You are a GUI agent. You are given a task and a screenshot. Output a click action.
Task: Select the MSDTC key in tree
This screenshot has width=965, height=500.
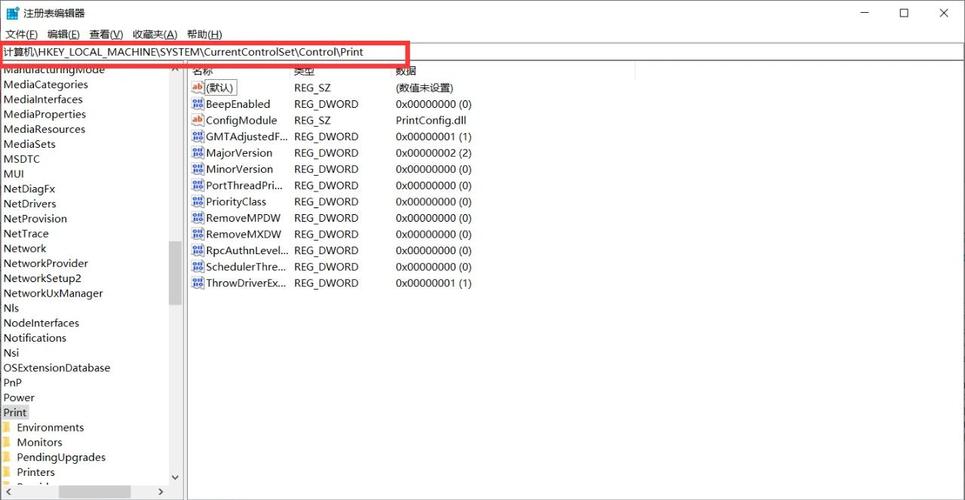[x=22, y=159]
